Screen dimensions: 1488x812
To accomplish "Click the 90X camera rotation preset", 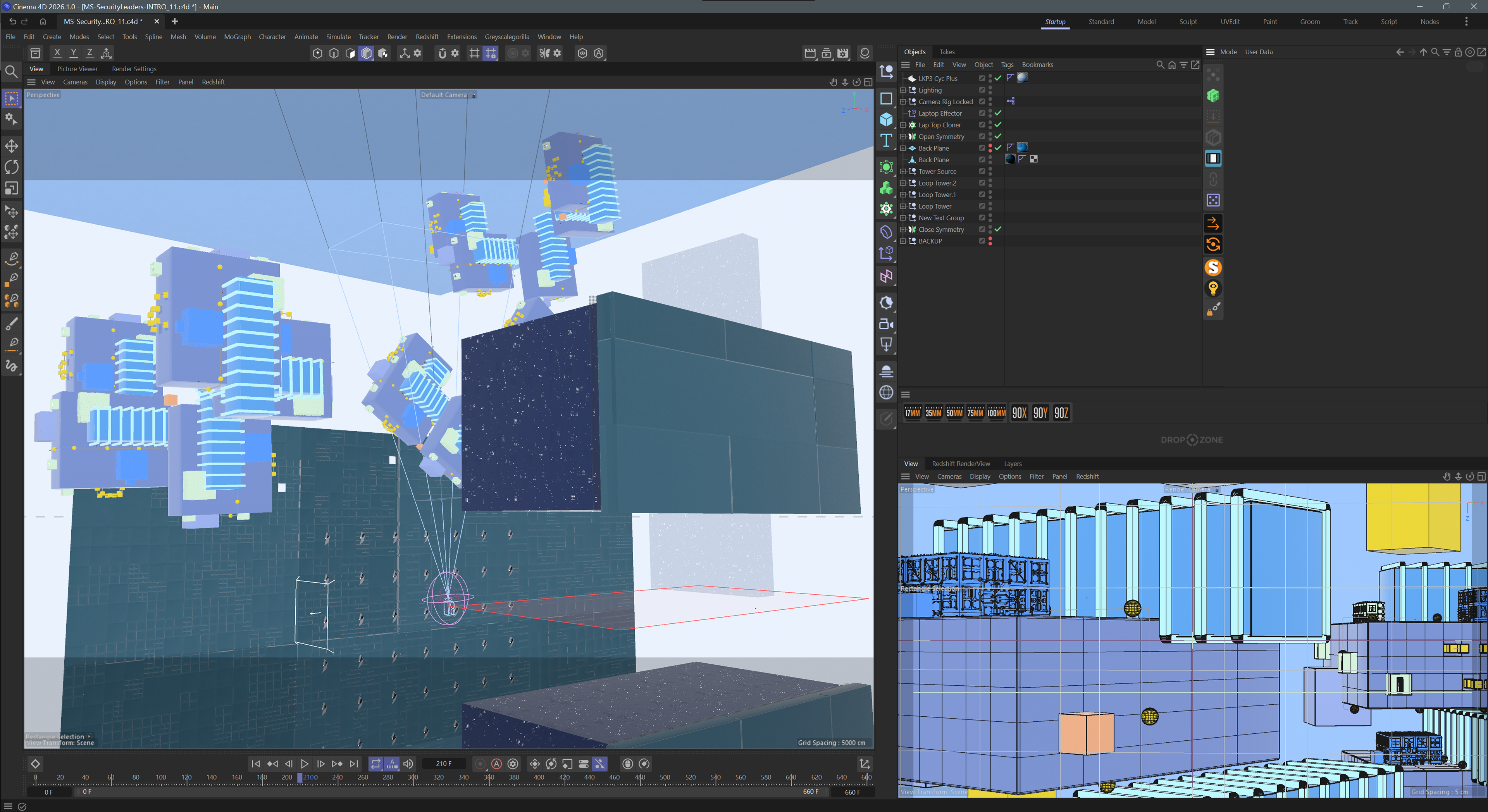I will click(1019, 412).
